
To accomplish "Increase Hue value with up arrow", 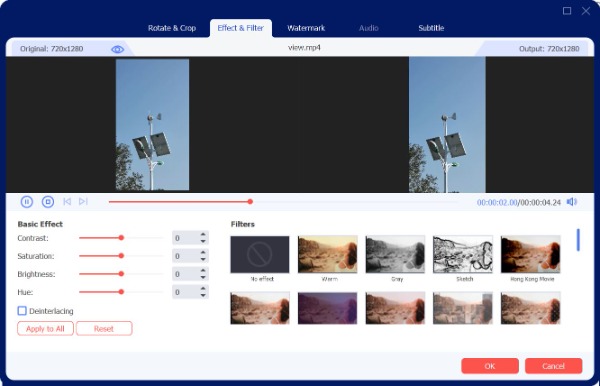I will coord(203,288).
